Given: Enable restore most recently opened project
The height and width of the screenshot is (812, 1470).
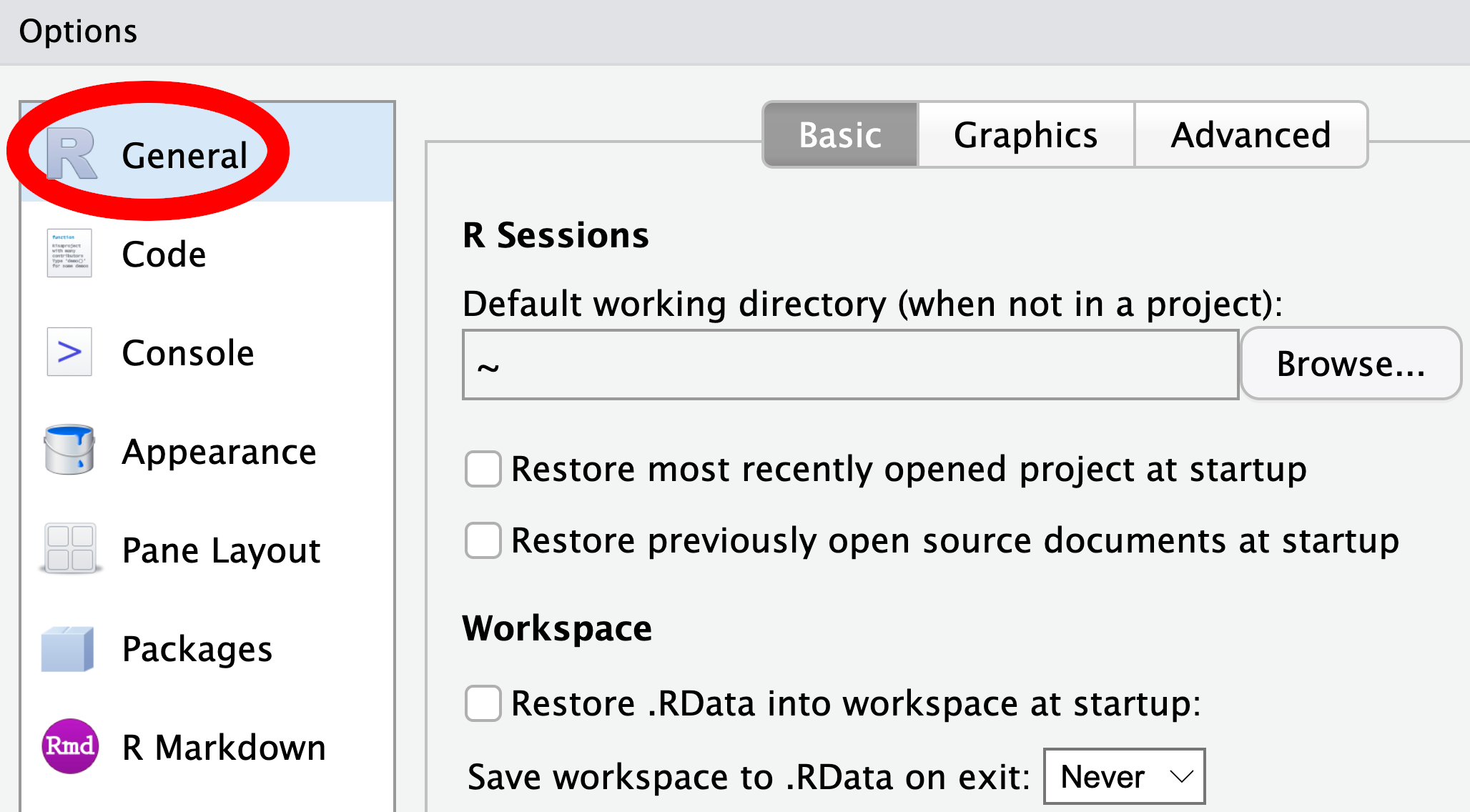Looking at the screenshot, I should (483, 469).
